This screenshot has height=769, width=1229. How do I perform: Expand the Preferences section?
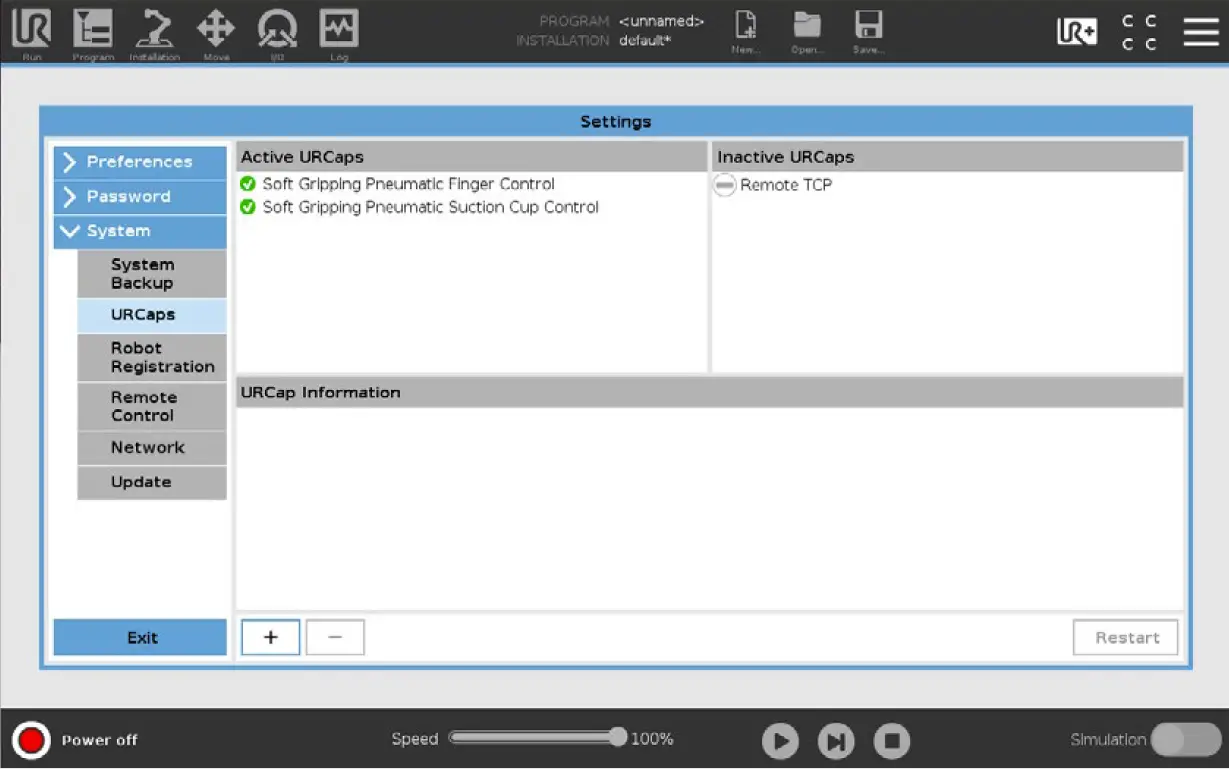[x=140, y=162]
